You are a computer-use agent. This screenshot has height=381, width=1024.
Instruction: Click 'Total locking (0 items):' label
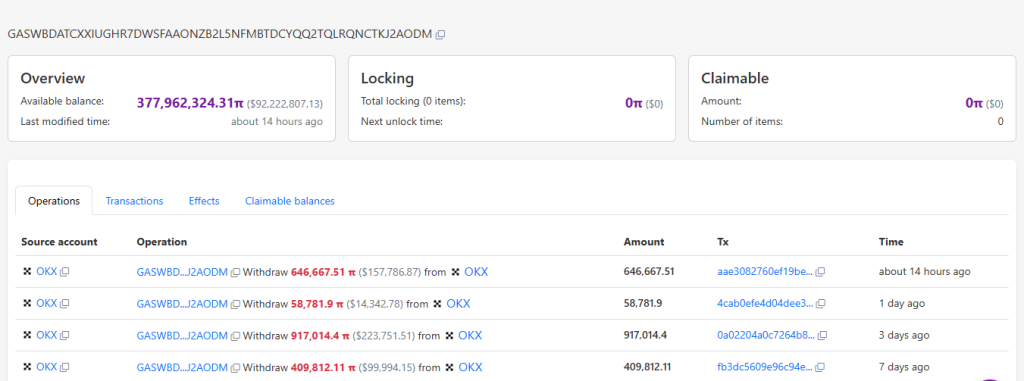pyautogui.click(x=413, y=102)
